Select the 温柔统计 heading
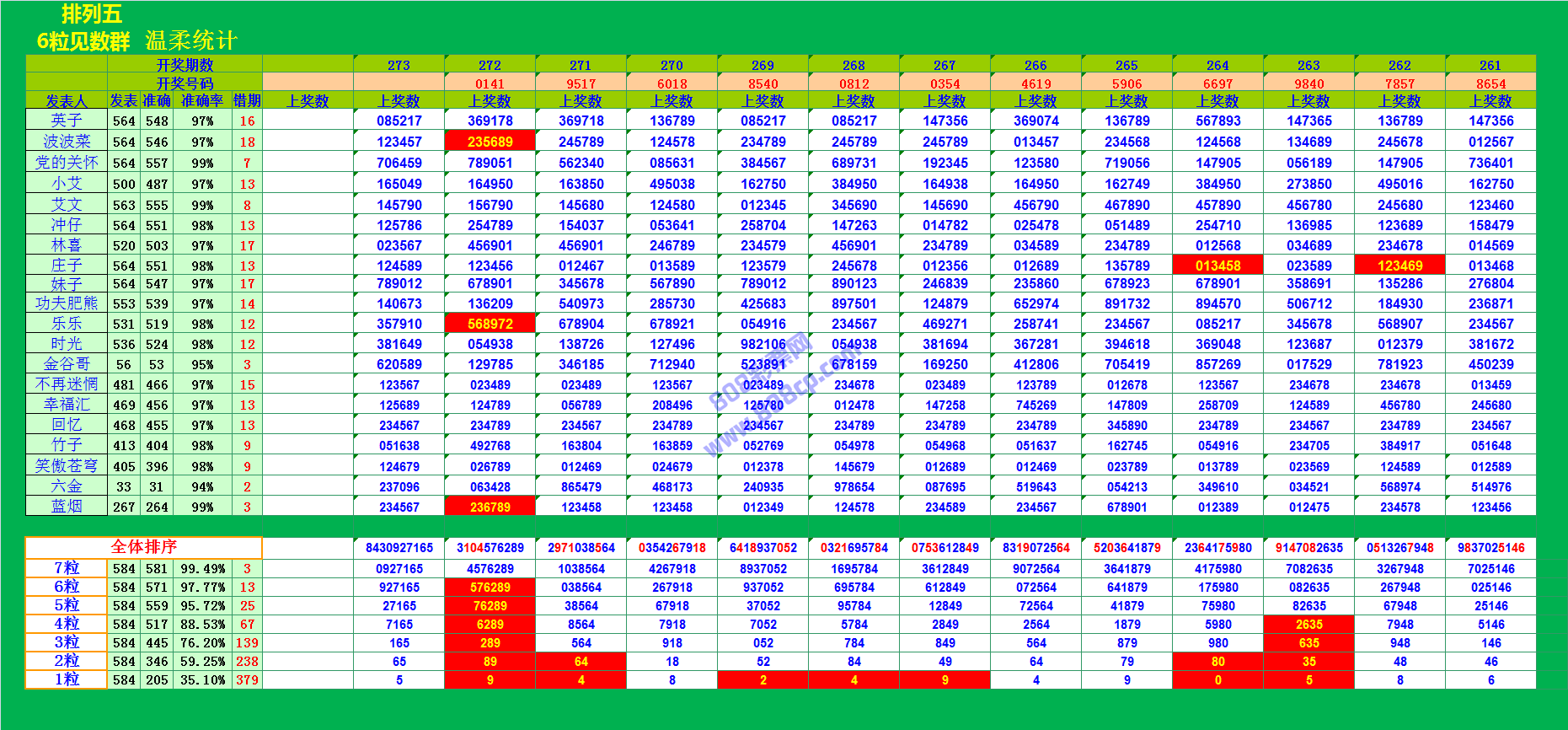Image resolution: width=1568 pixels, height=730 pixels. 191,40
